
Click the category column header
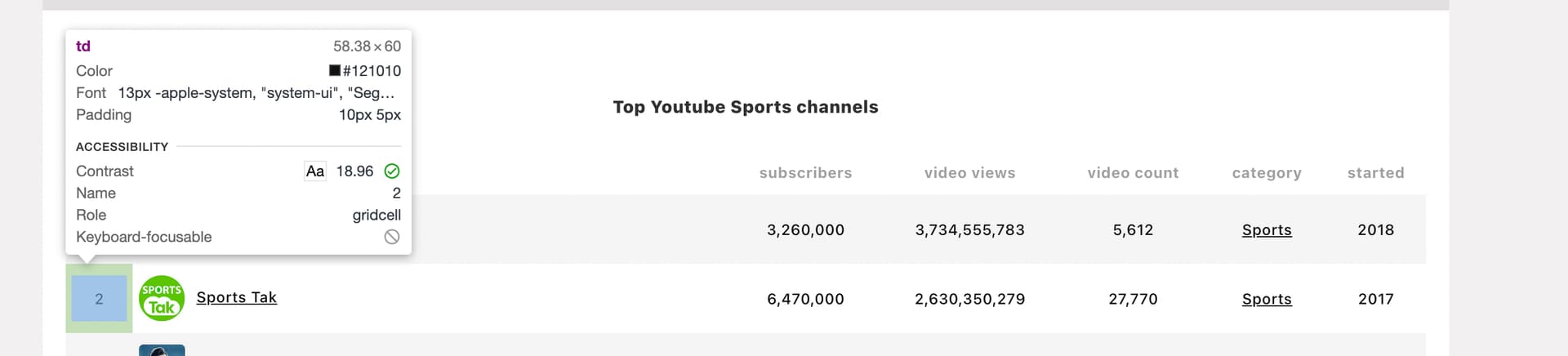tap(1266, 173)
